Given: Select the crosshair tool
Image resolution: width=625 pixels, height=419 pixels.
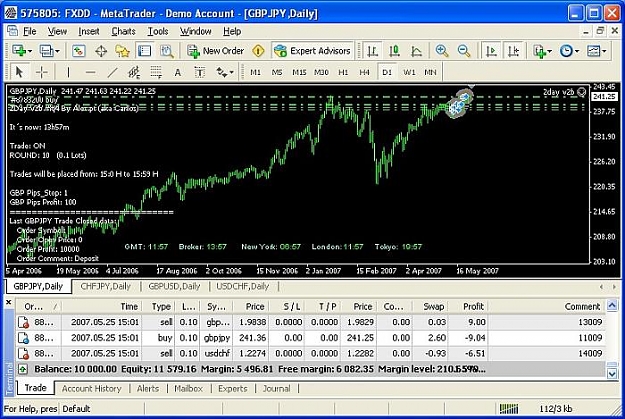Looking at the screenshot, I should [x=41, y=72].
